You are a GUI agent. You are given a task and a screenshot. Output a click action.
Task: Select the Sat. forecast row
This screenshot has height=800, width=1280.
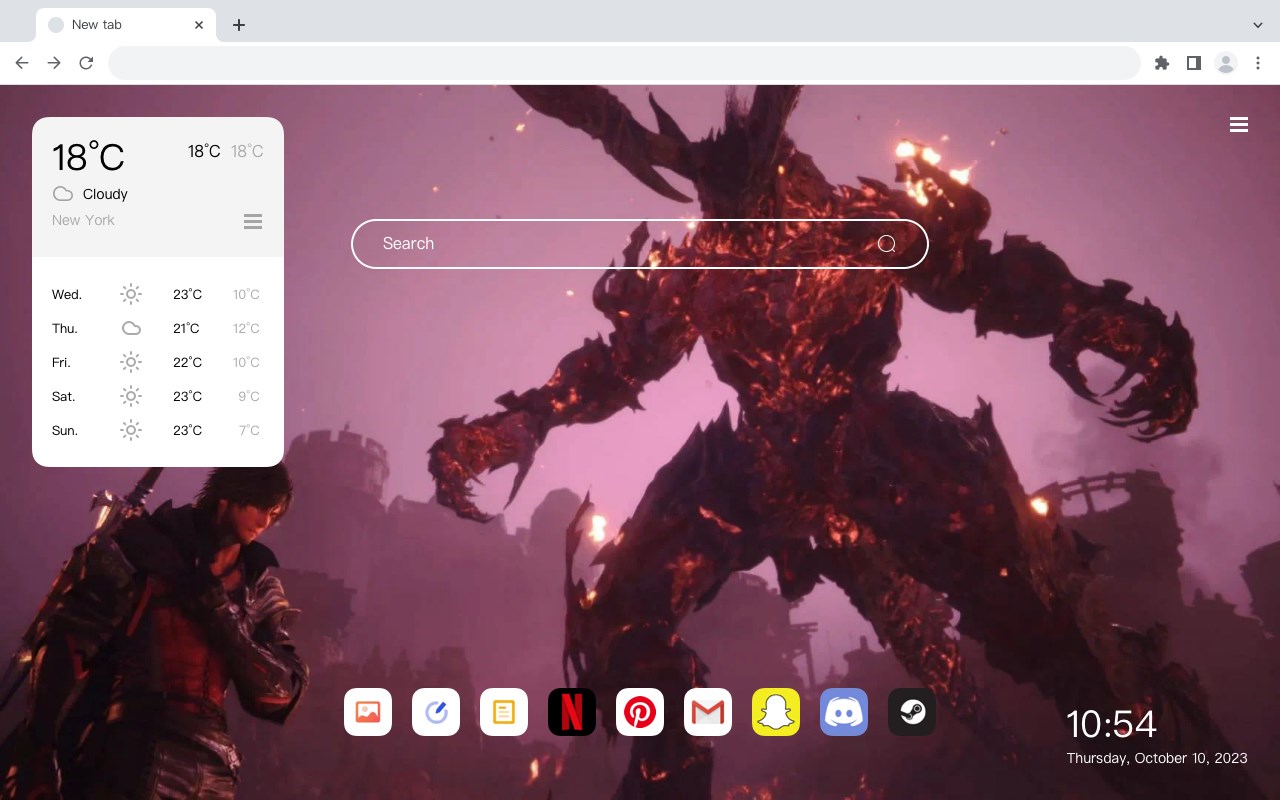158,396
